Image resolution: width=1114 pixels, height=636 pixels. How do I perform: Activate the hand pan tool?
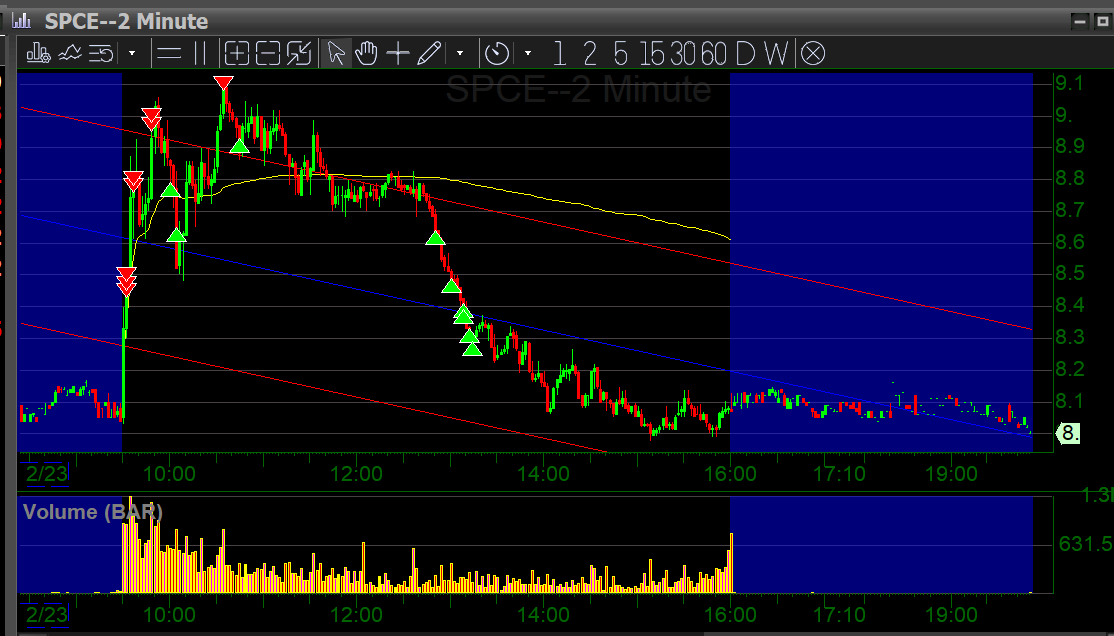[367, 53]
